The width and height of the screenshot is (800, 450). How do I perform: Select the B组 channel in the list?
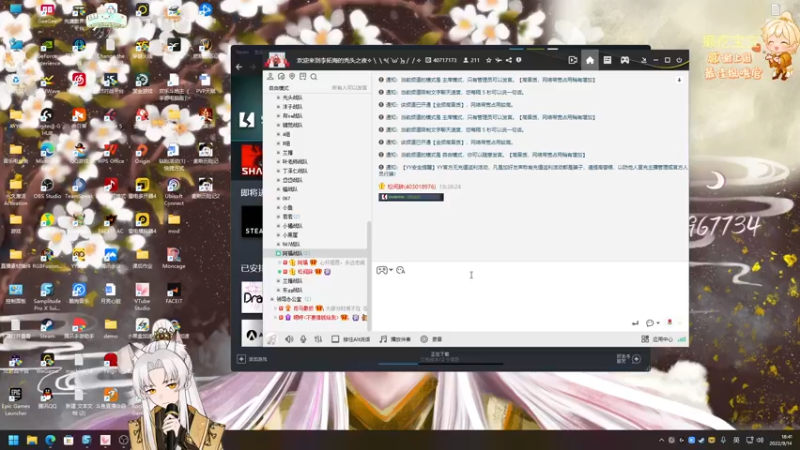pyautogui.click(x=286, y=143)
